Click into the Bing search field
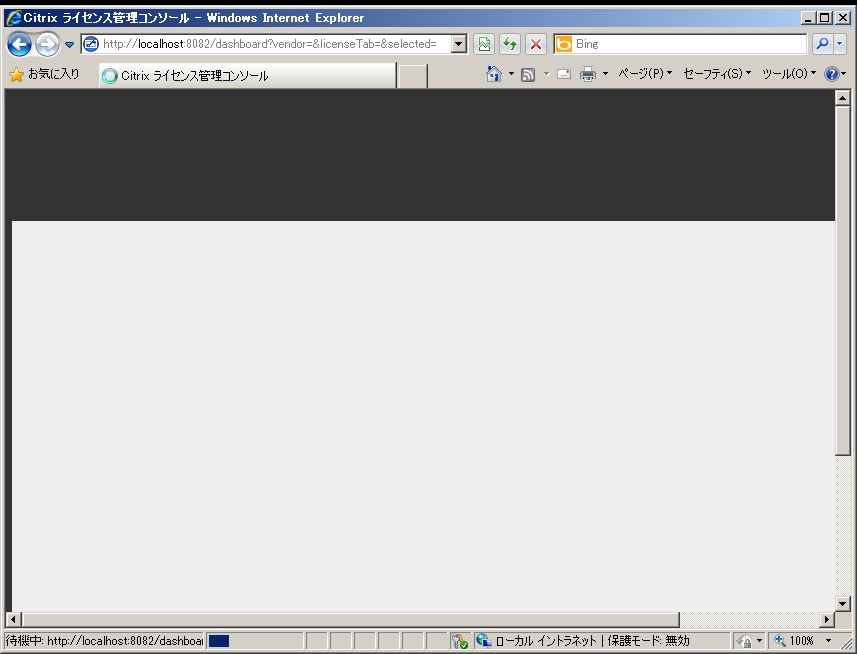The image size is (857, 654). click(x=688, y=44)
